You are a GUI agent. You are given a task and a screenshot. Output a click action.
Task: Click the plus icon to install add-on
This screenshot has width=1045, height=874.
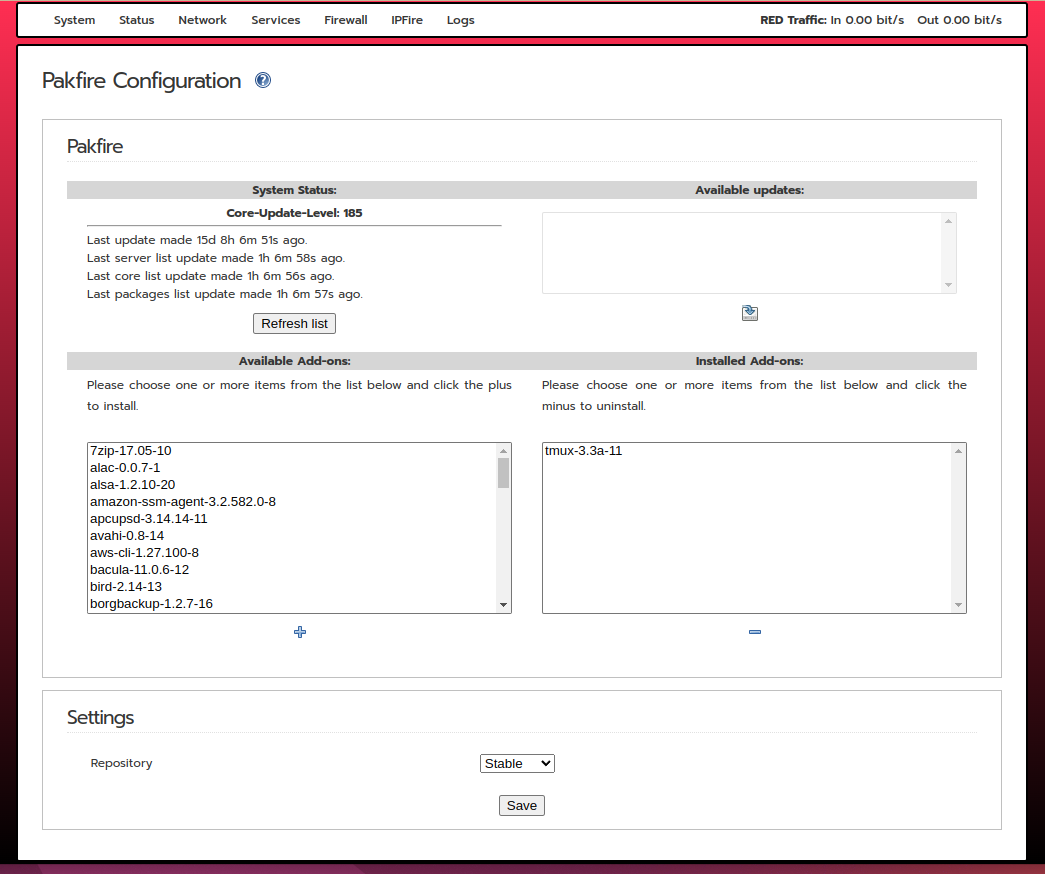click(x=300, y=632)
